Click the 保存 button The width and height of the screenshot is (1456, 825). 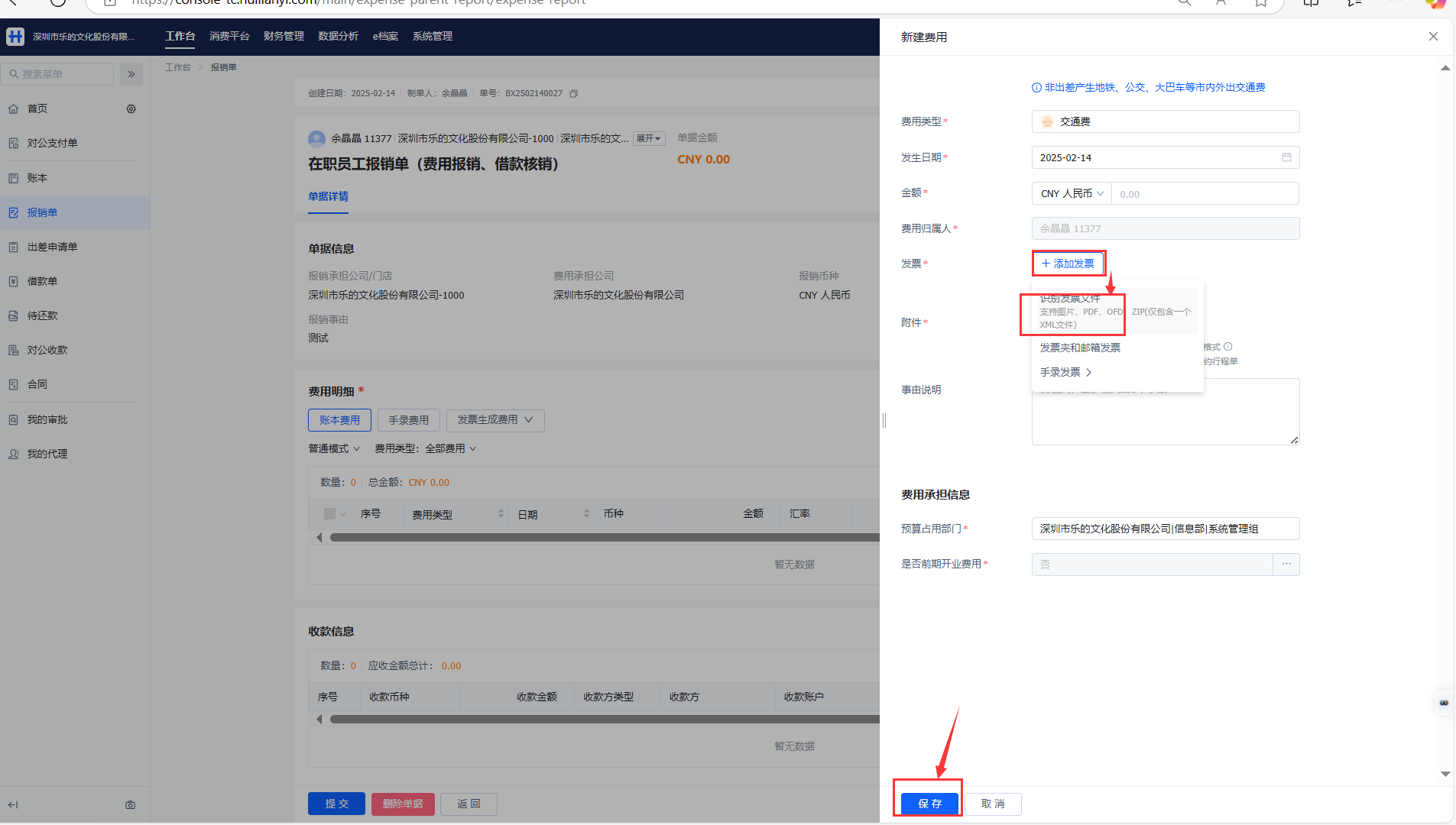click(x=929, y=804)
